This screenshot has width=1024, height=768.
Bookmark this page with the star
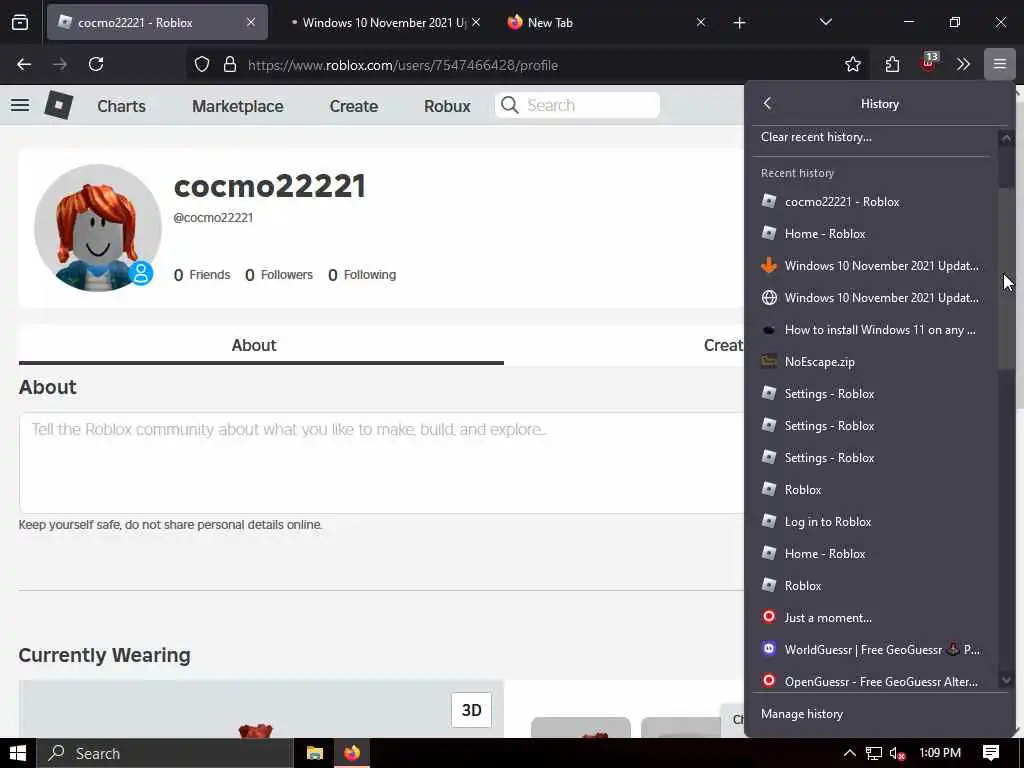pyautogui.click(x=852, y=64)
